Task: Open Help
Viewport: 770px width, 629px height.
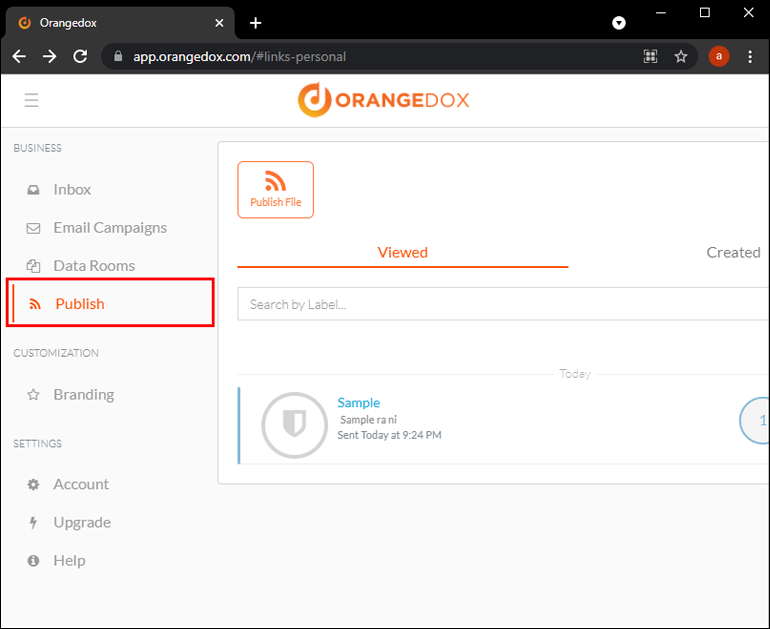Action: point(69,561)
